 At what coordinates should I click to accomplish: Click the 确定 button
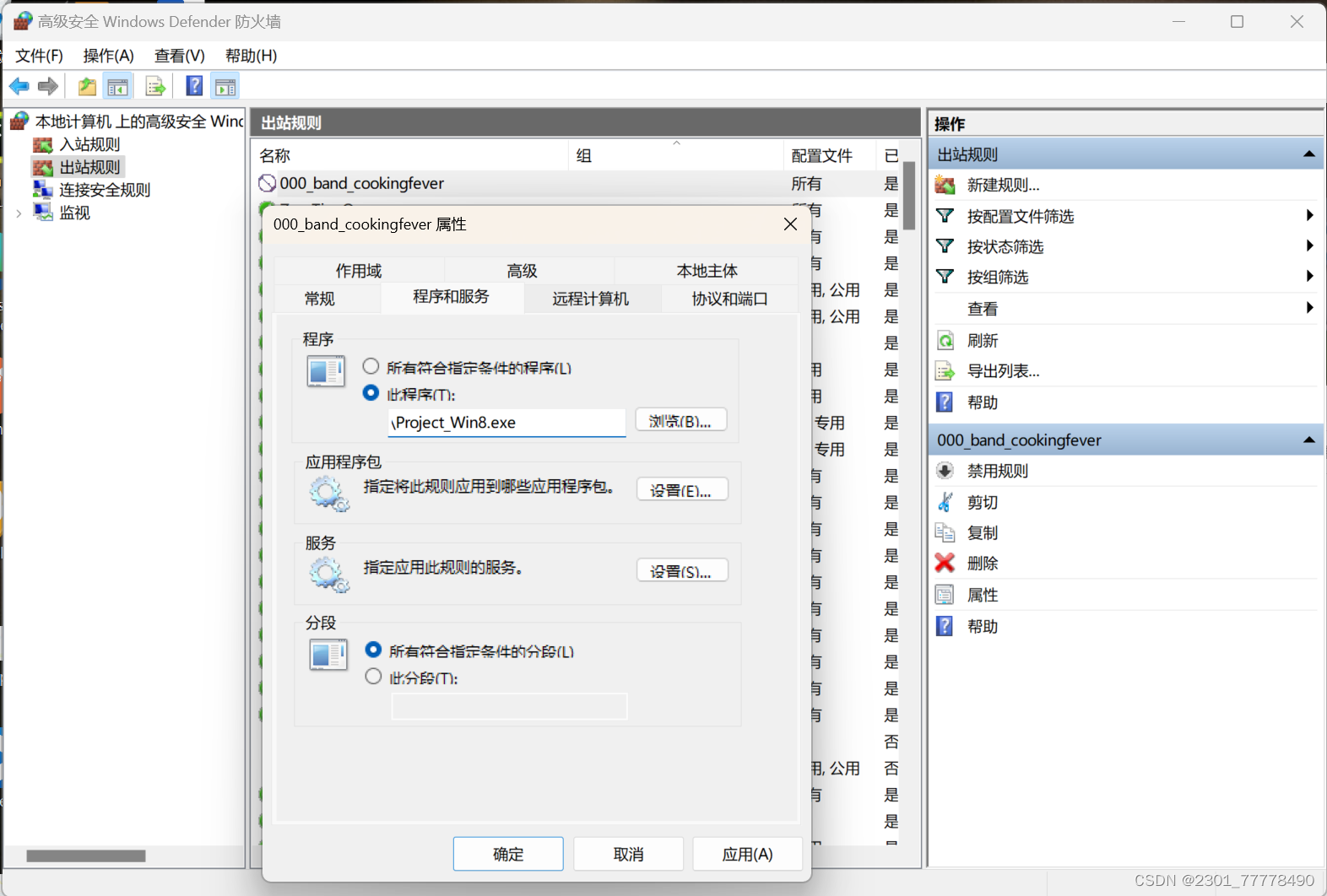(x=508, y=854)
